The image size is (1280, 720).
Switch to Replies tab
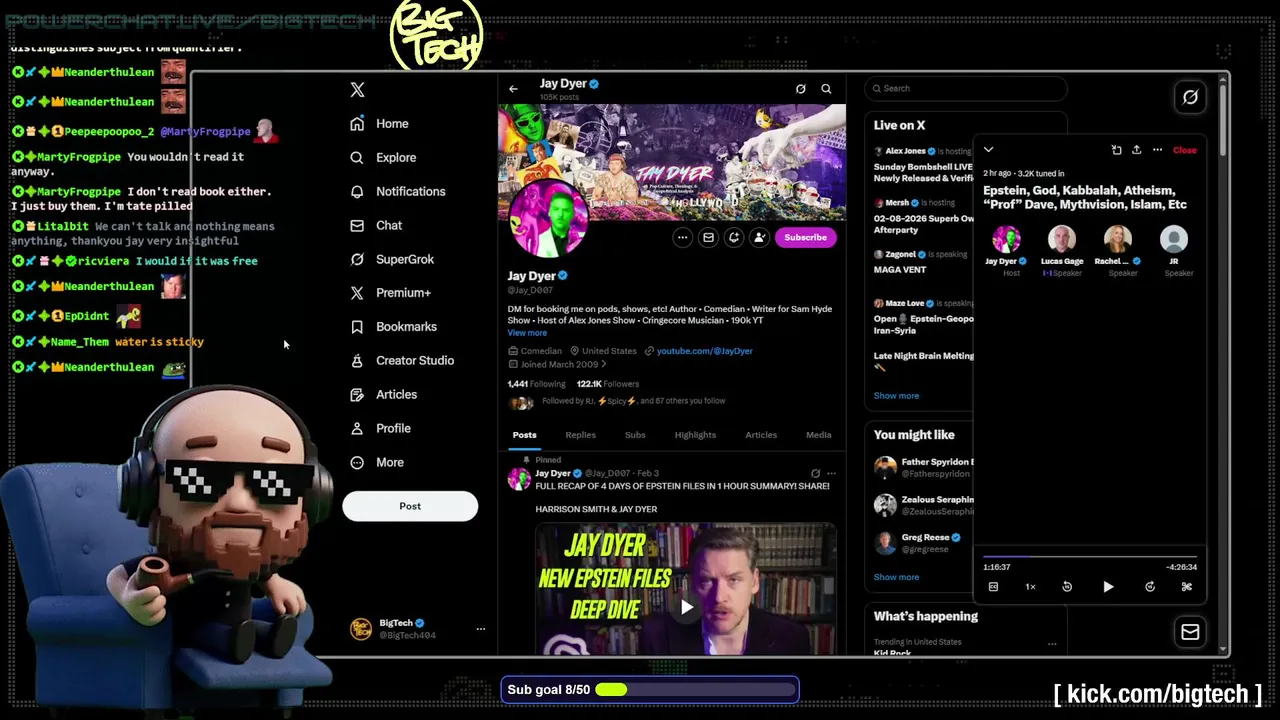click(580, 435)
